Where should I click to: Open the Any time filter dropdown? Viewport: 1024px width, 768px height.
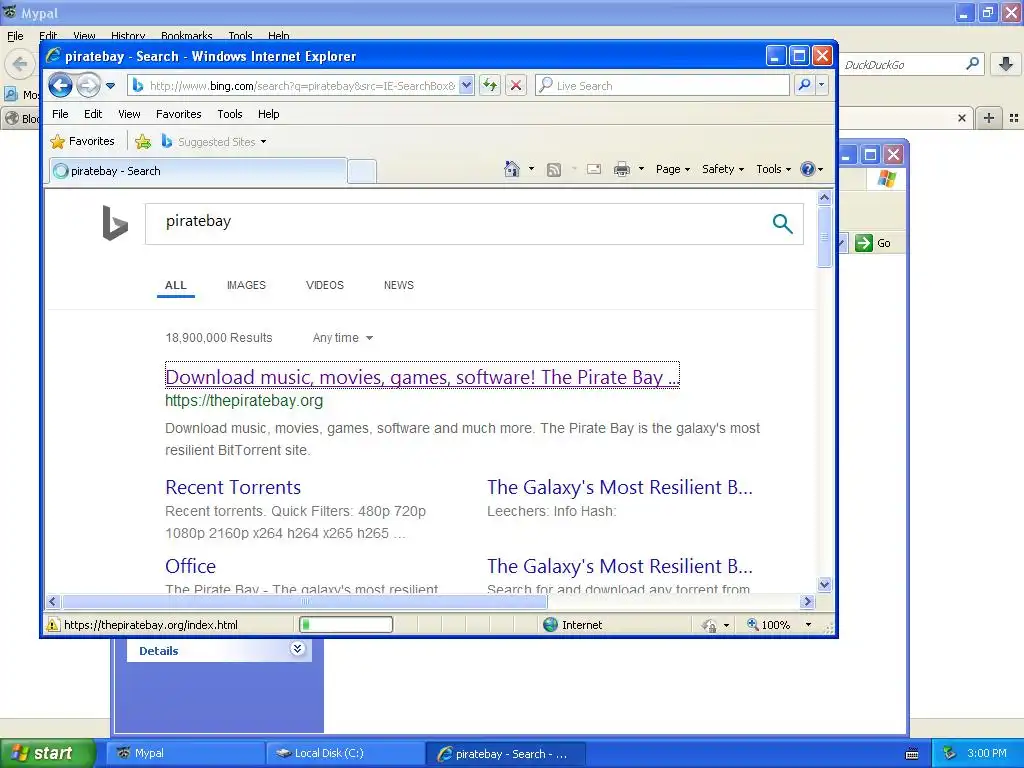coord(342,338)
